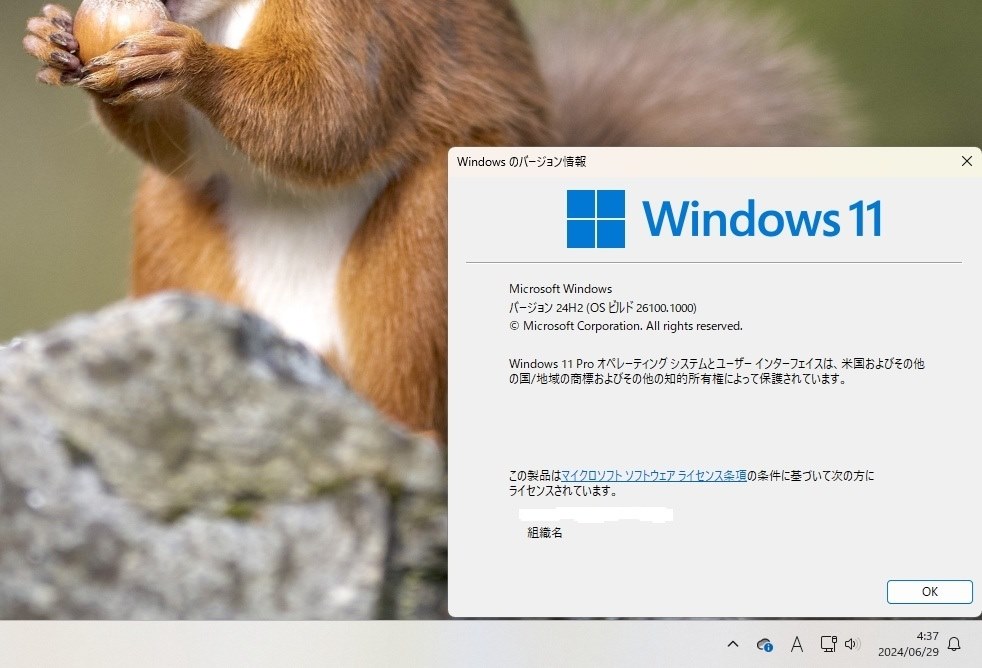The height and width of the screenshot is (668, 982).
Task: Close the Windows version information dialog
Action: click(x=966, y=162)
